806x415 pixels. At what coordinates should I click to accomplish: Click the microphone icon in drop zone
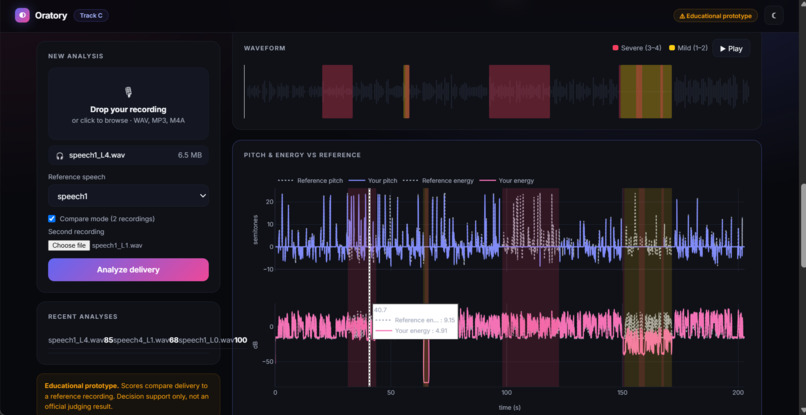tap(129, 92)
